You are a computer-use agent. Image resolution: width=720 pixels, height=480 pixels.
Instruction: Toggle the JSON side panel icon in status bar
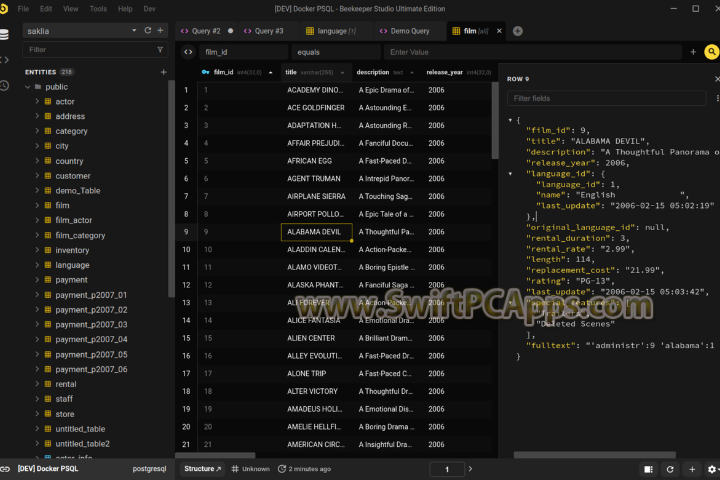648,469
